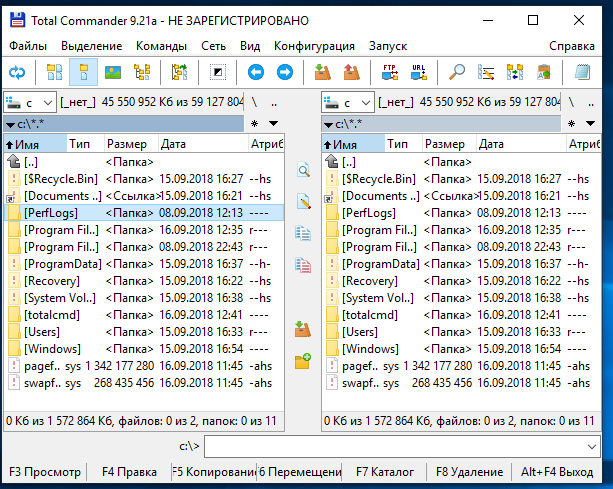This screenshot has height=489, width=613.
Task: Select swapf.. sys file in right panel
Action: click(461, 383)
